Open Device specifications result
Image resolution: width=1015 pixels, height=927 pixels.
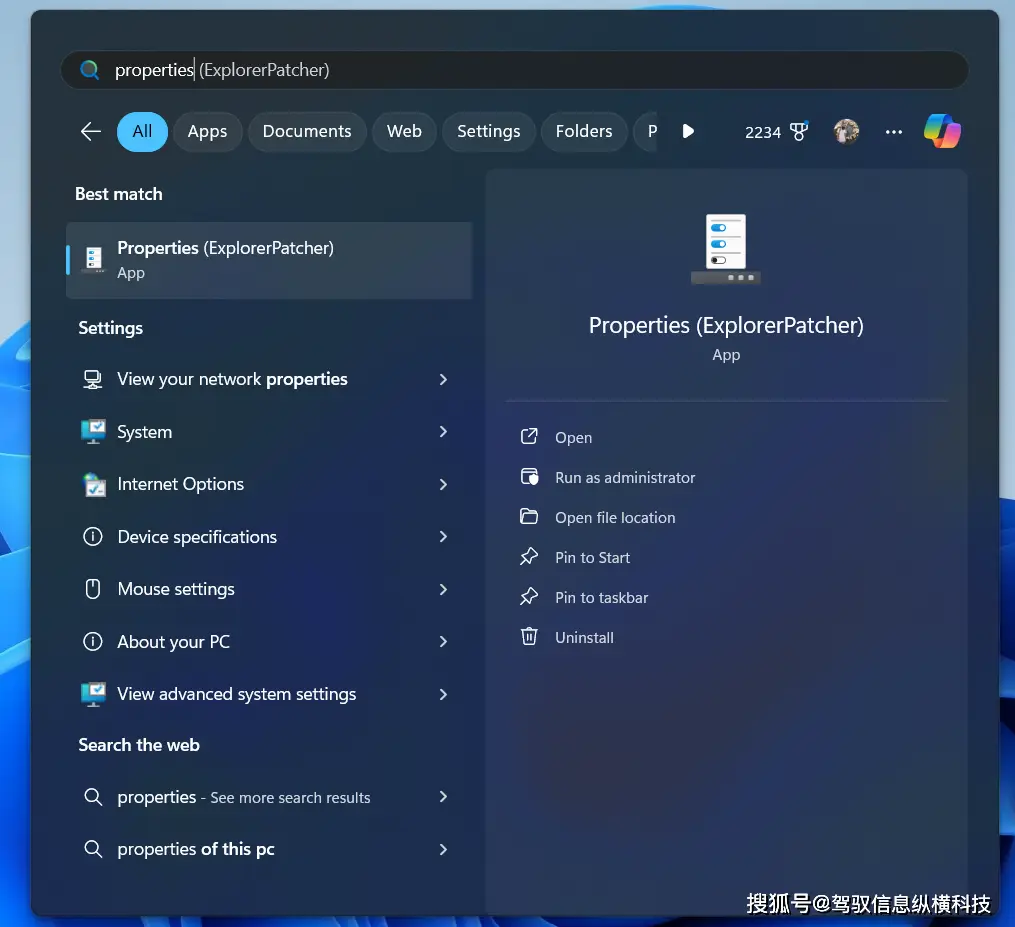269,537
